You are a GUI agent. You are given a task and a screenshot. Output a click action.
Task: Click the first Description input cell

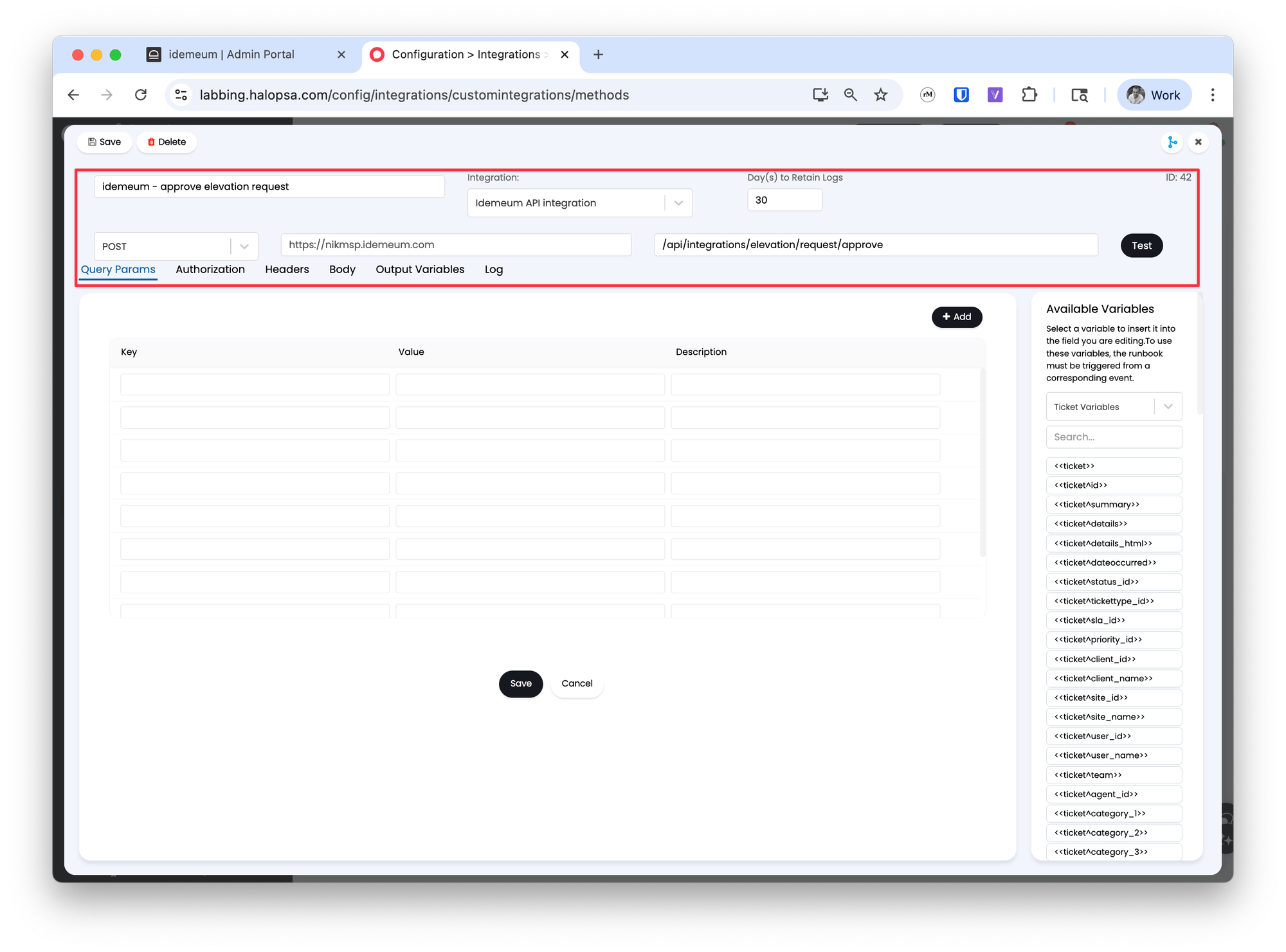point(805,384)
